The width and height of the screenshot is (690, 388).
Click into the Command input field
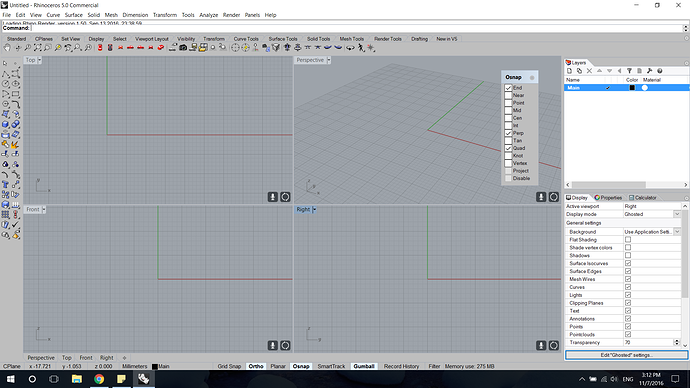[x=356, y=28]
